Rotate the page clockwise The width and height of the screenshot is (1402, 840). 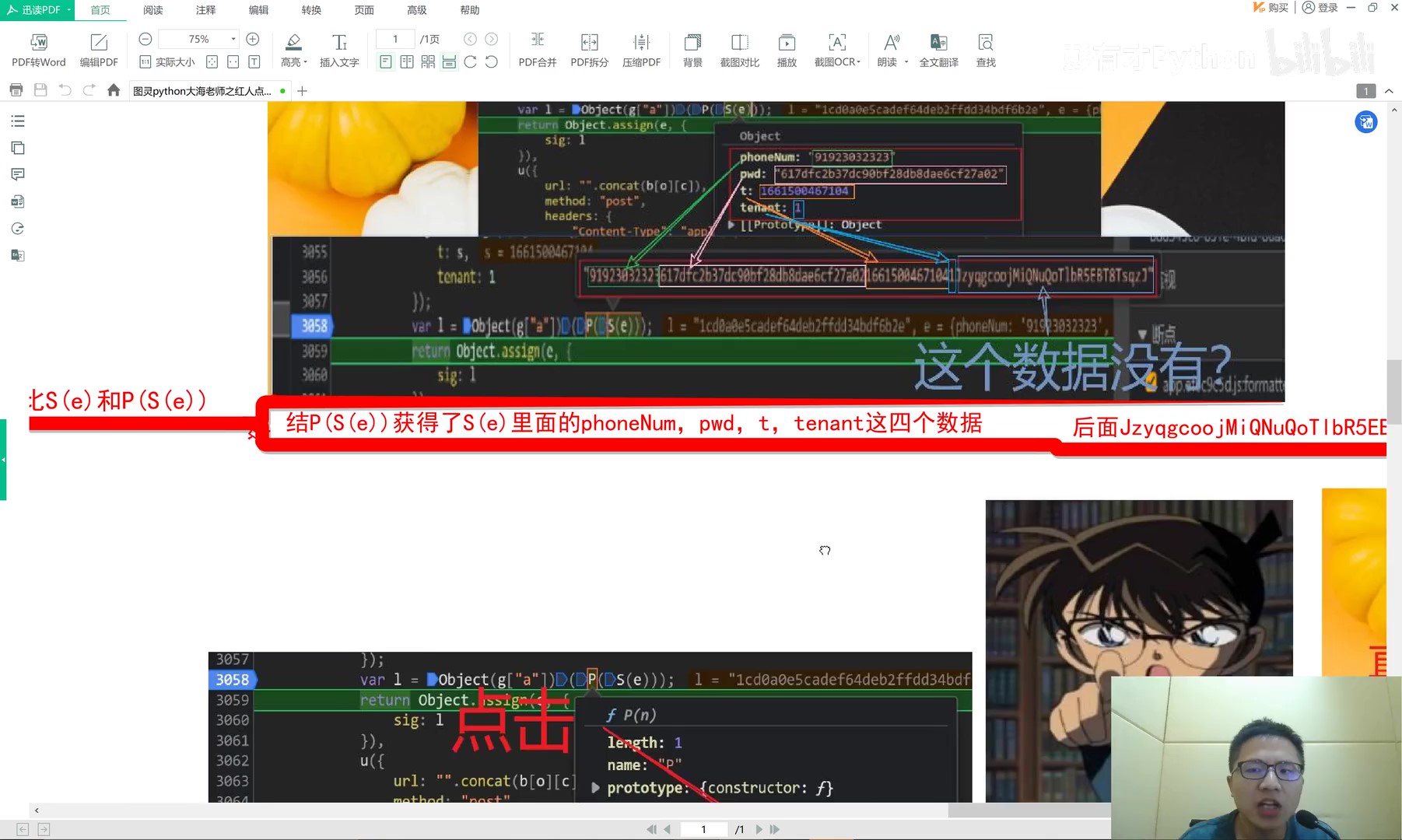point(470,62)
